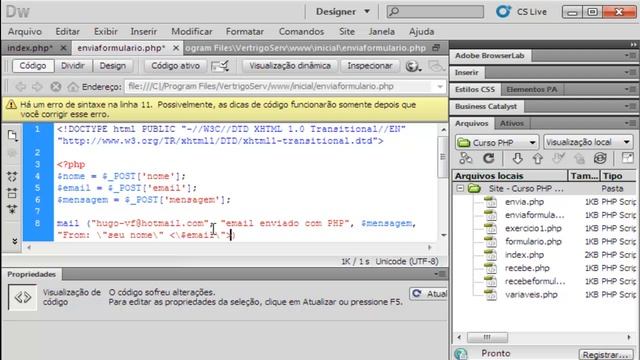The image size is (640, 360).
Task: Click the collapse selection icon
Action: tap(12, 193)
